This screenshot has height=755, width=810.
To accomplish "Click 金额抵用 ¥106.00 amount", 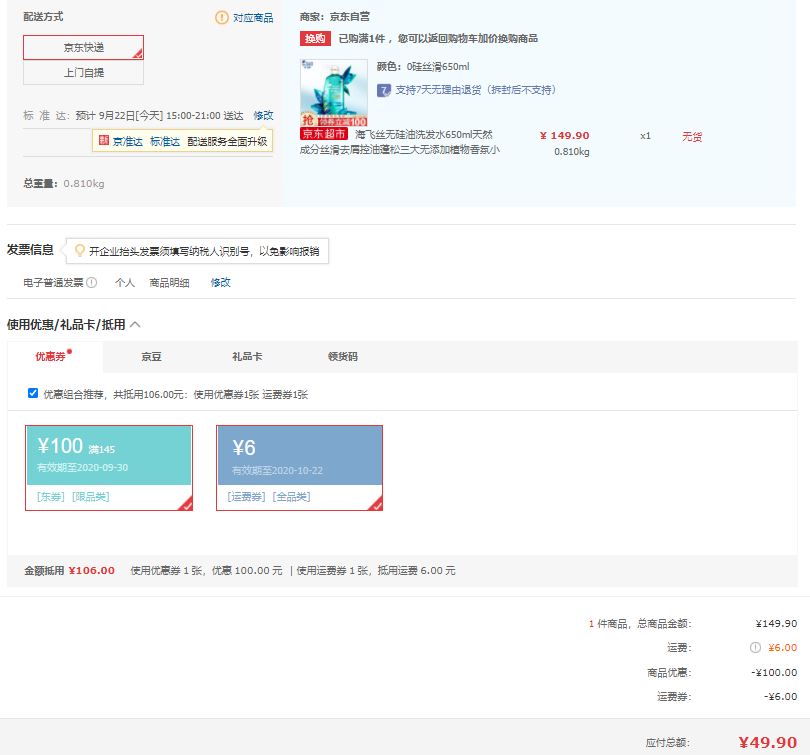I will point(91,571).
